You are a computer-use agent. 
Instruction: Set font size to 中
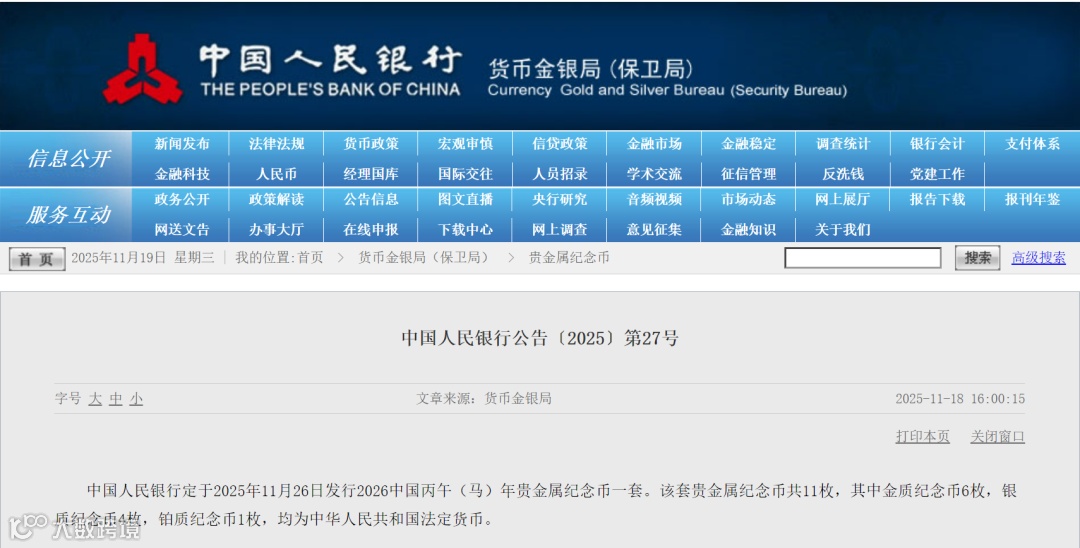(116, 399)
